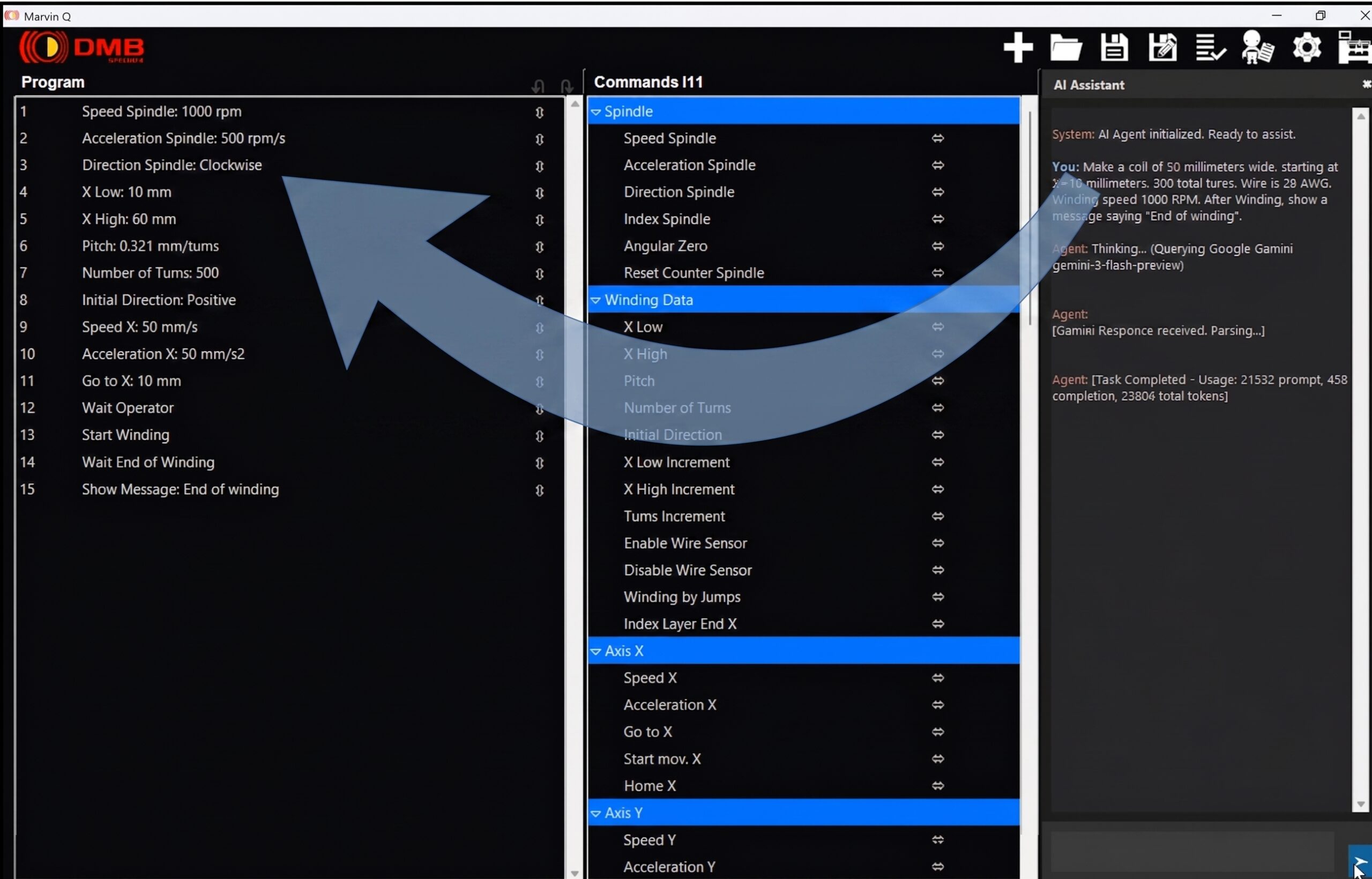Insert X Low Increment via arrow icon
1372x879 pixels.
(938, 462)
